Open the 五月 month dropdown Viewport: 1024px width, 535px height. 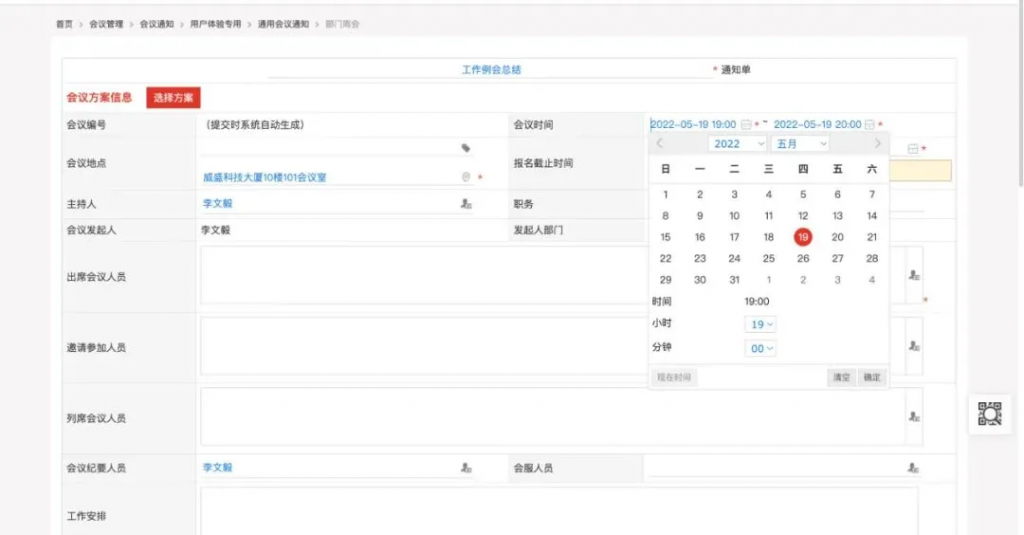click(x=801, y=144)
